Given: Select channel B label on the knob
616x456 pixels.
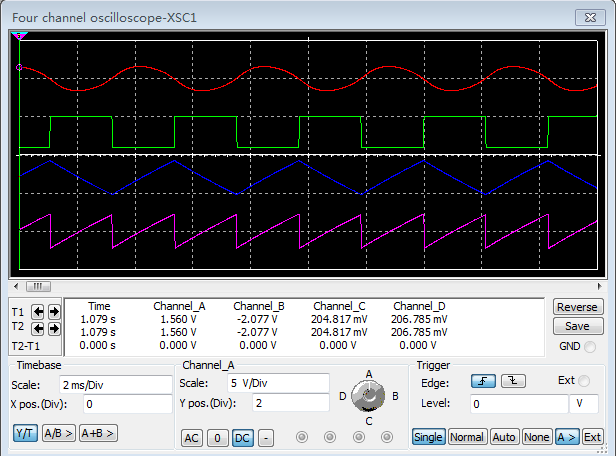Looking at the screenshot, I should pos(395,396).
